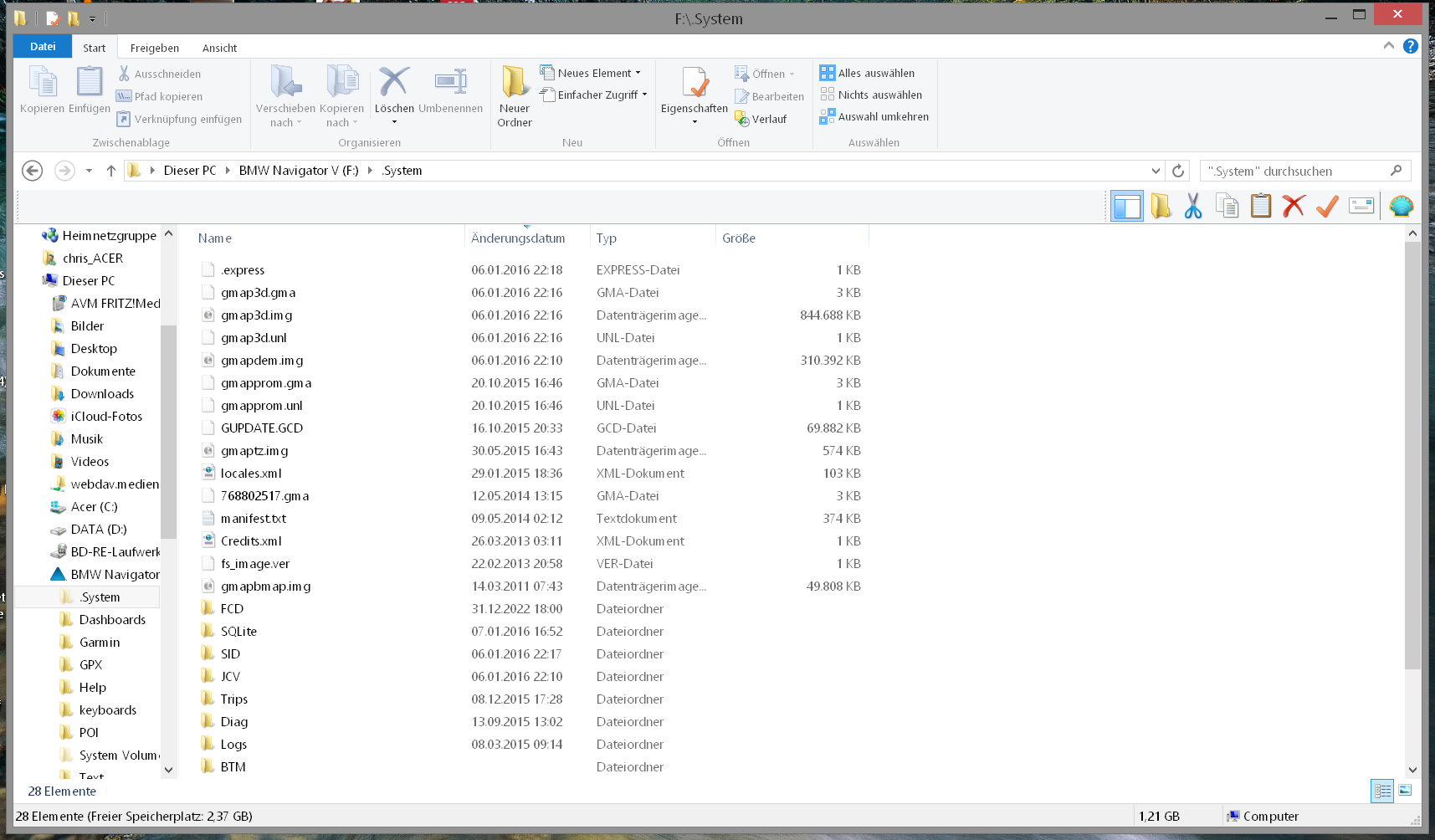Click the orange checkmark toolbar icon
Viewport: 1435px width, 840px height.
click(1327, 206)
